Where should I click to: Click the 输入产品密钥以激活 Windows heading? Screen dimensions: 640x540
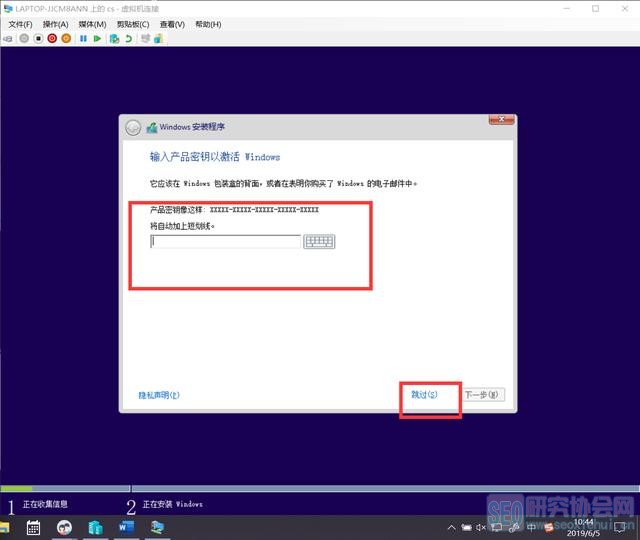[x=215, y=157]
